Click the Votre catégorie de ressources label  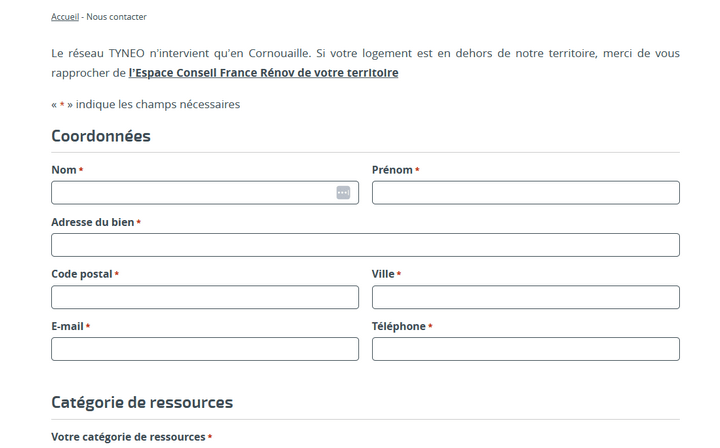click(128, 437)
